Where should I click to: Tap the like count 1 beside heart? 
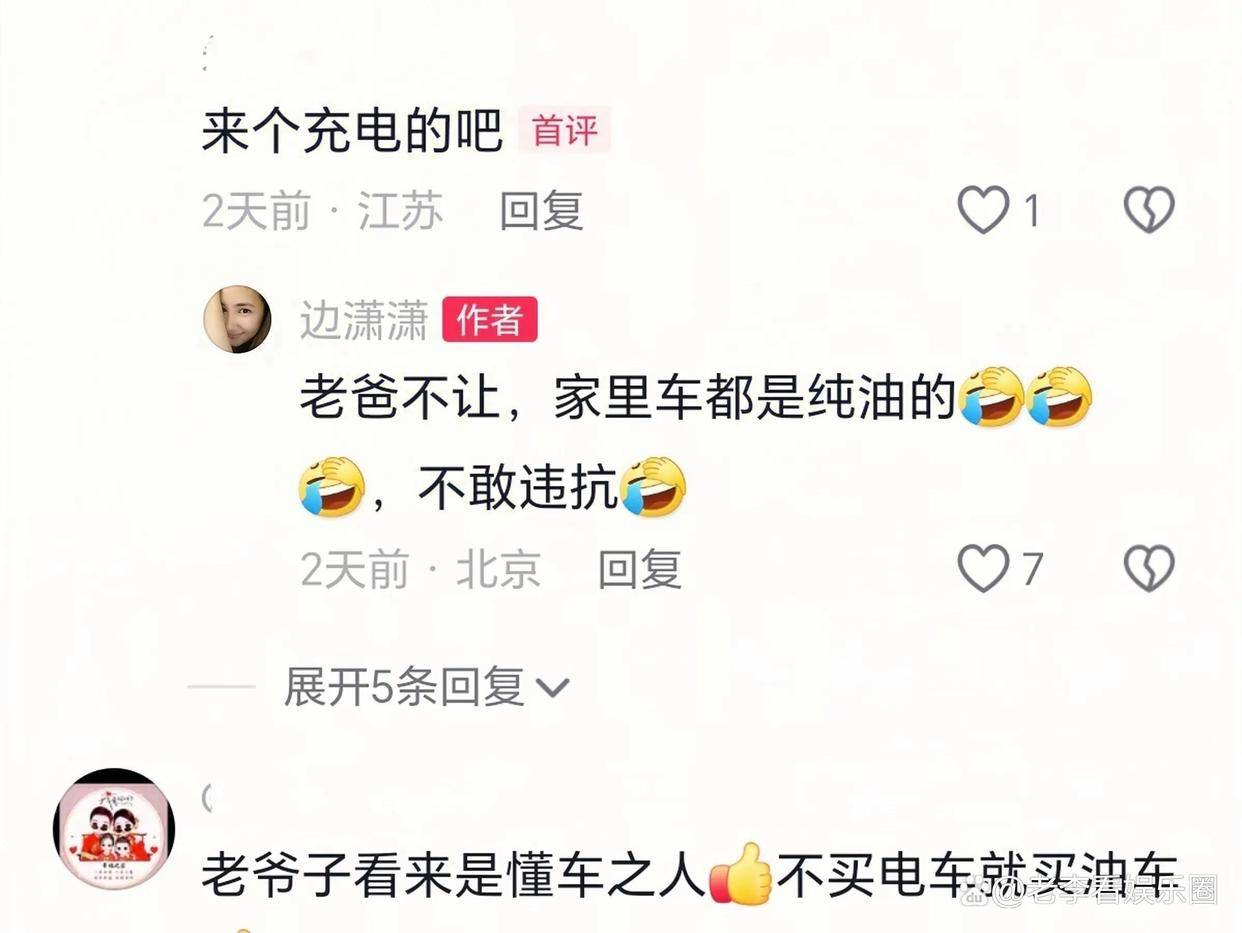[x=1031, y=211]
